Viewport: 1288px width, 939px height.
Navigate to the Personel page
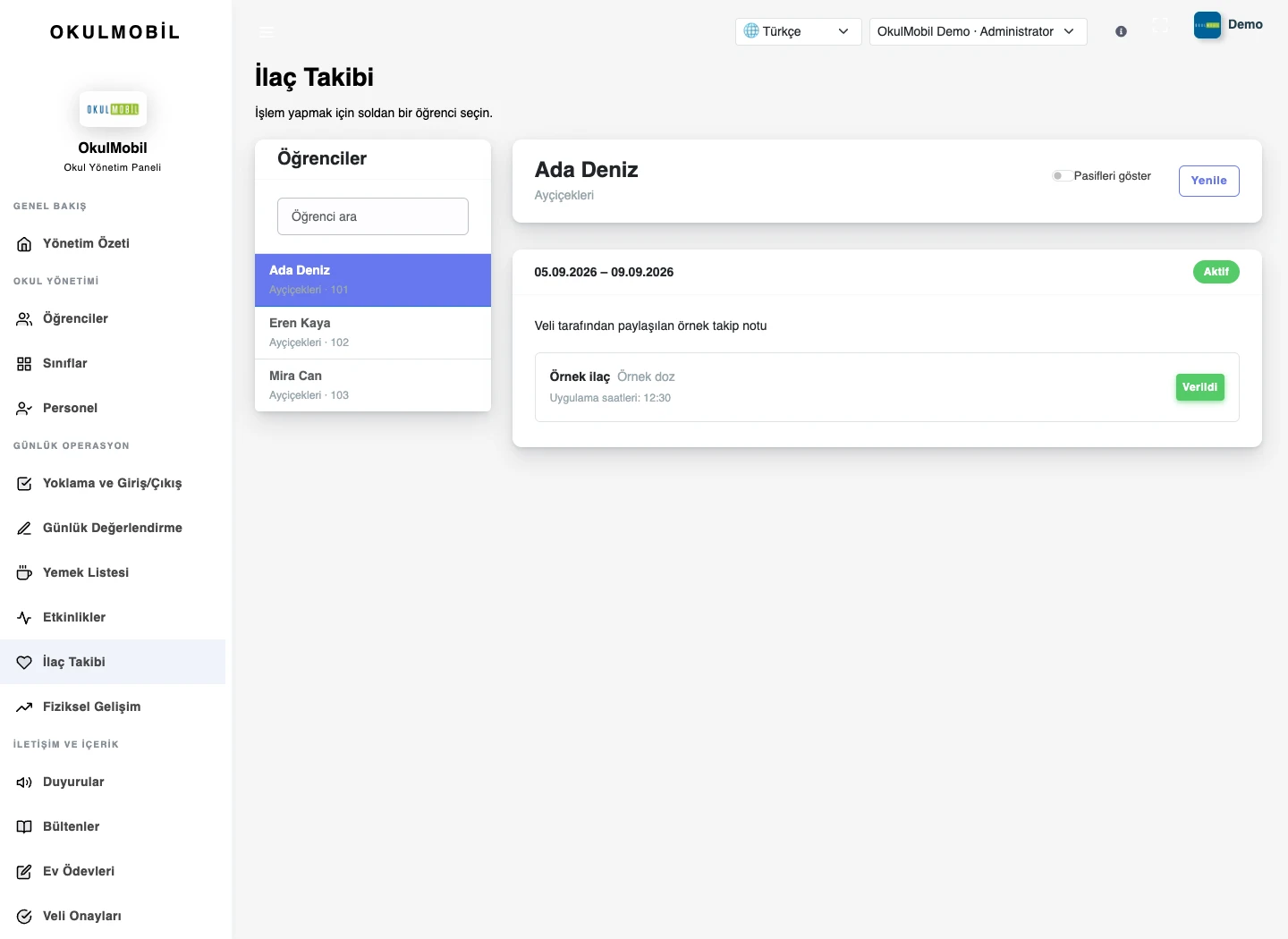[x=113, y=408]
